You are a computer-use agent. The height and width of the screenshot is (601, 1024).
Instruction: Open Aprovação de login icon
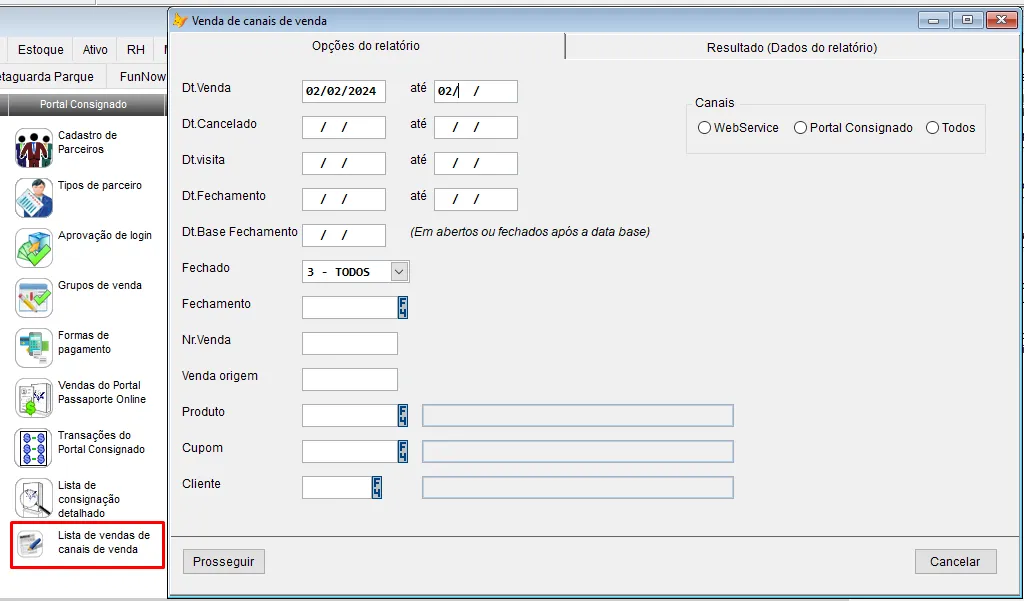33,248
